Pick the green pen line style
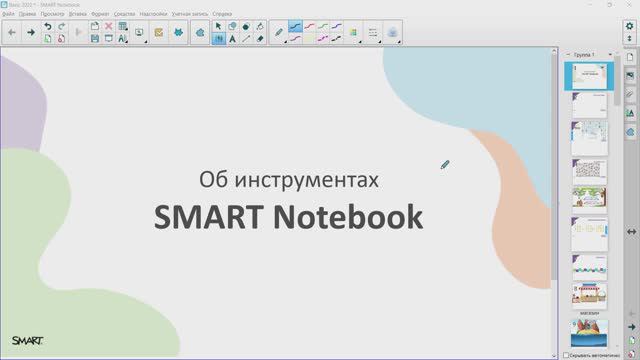Screen dimensions: 640x360 coord(322,27)
